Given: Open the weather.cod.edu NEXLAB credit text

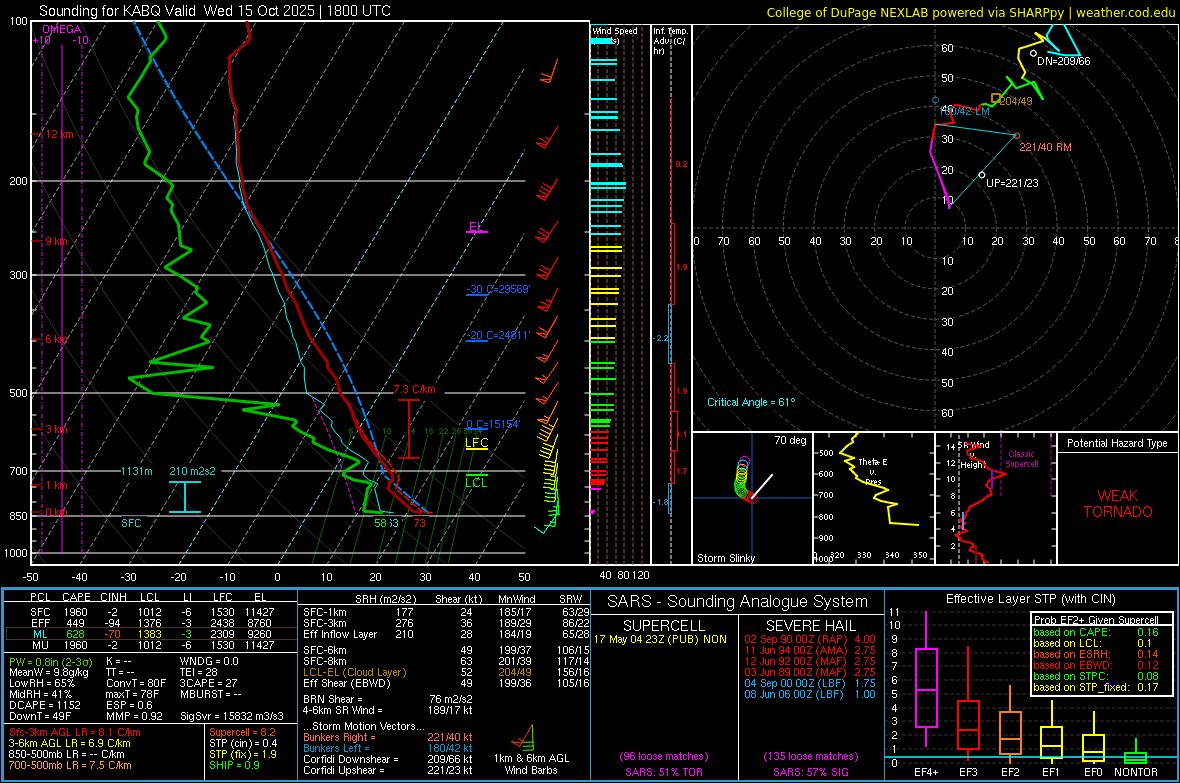Looking at the screenshot, I should (x=971, y=12).
